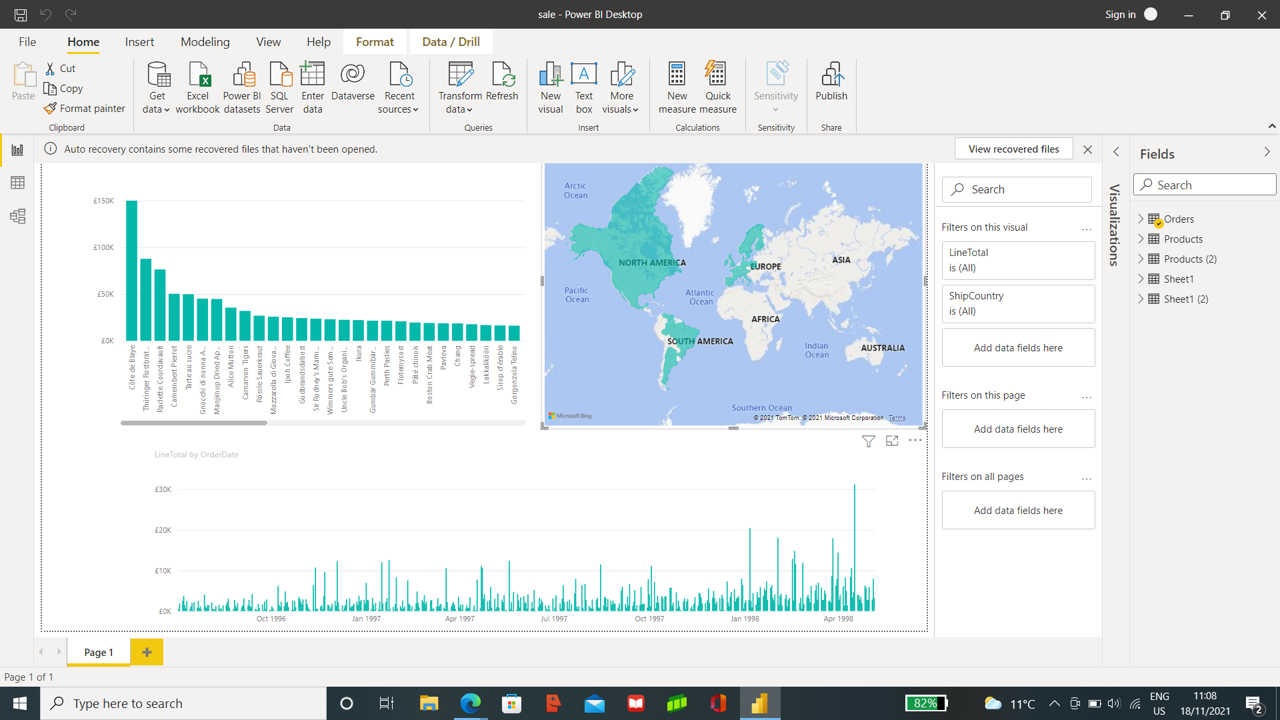Screen dimensions: 1280x720
Task: Open Filters on all pages options
Action: point(1086,478)
